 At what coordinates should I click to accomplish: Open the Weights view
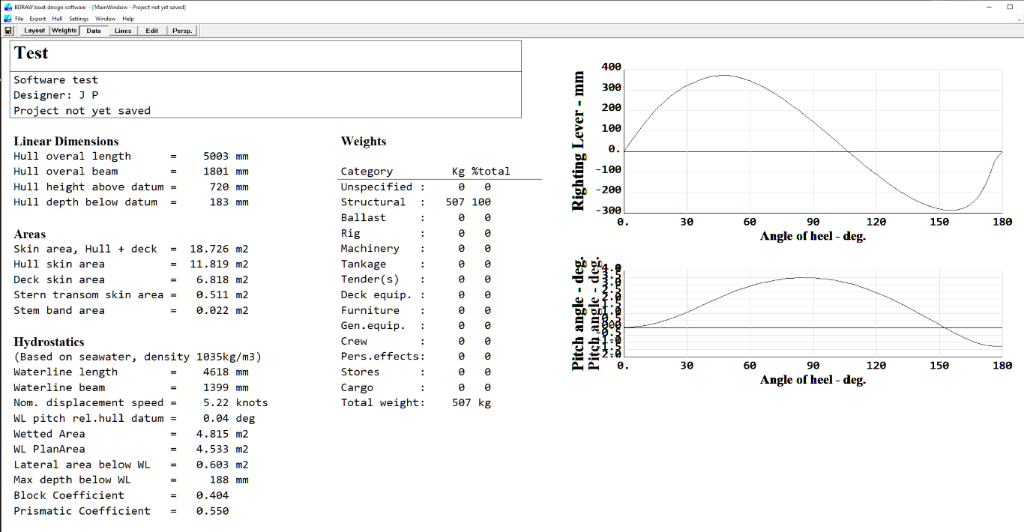65,31
